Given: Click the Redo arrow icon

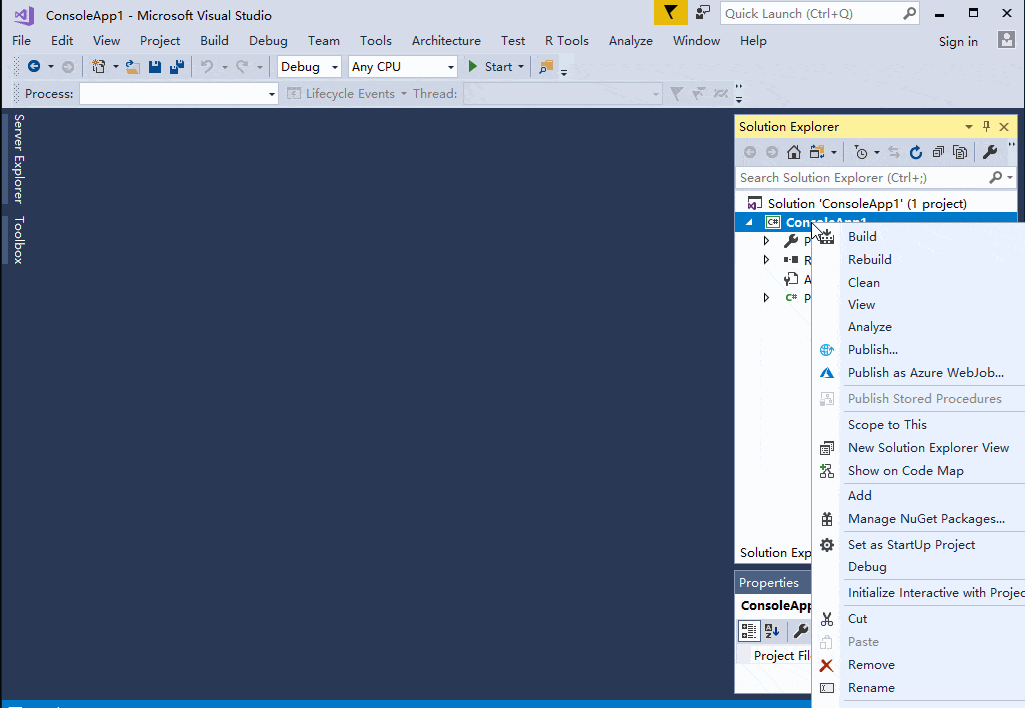Looking at the screenshot, I should click(x=243, y=66).
